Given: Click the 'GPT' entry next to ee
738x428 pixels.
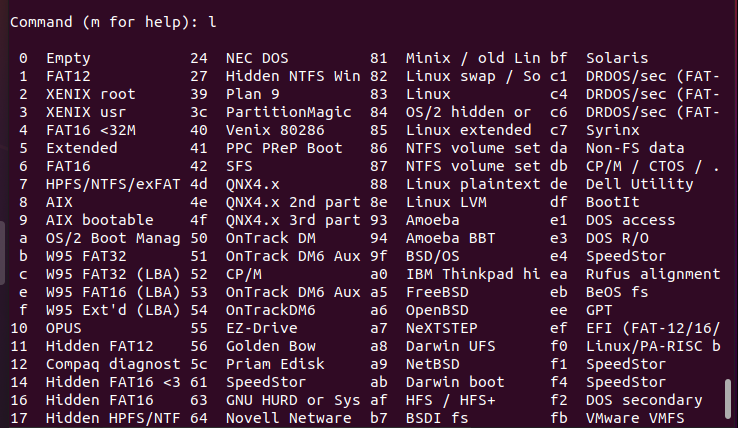Looking at the screenshot, I should 599,310.
